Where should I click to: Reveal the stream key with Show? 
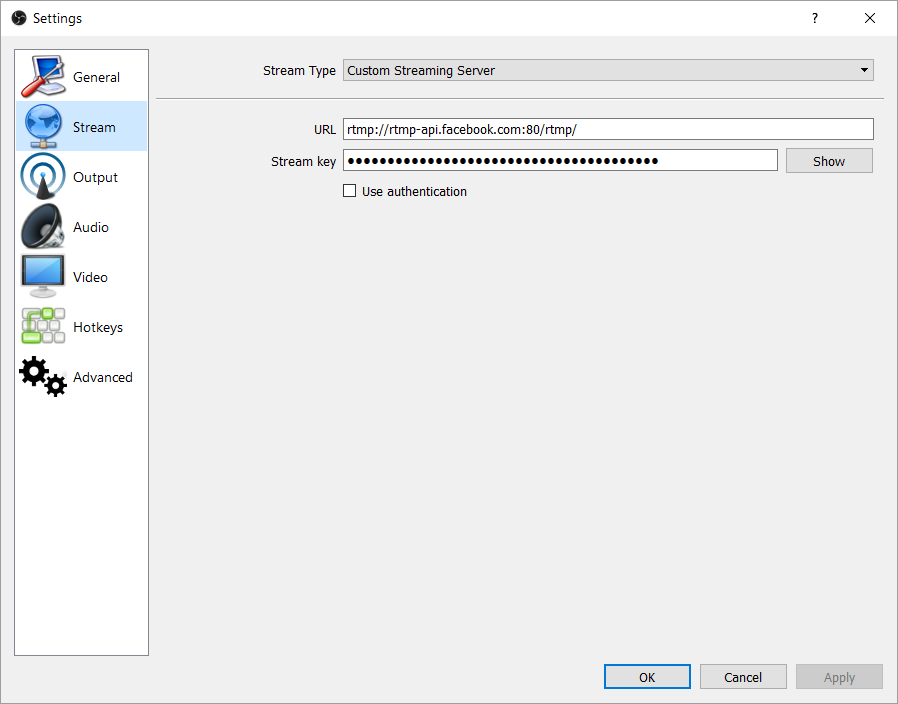point(829,161)
